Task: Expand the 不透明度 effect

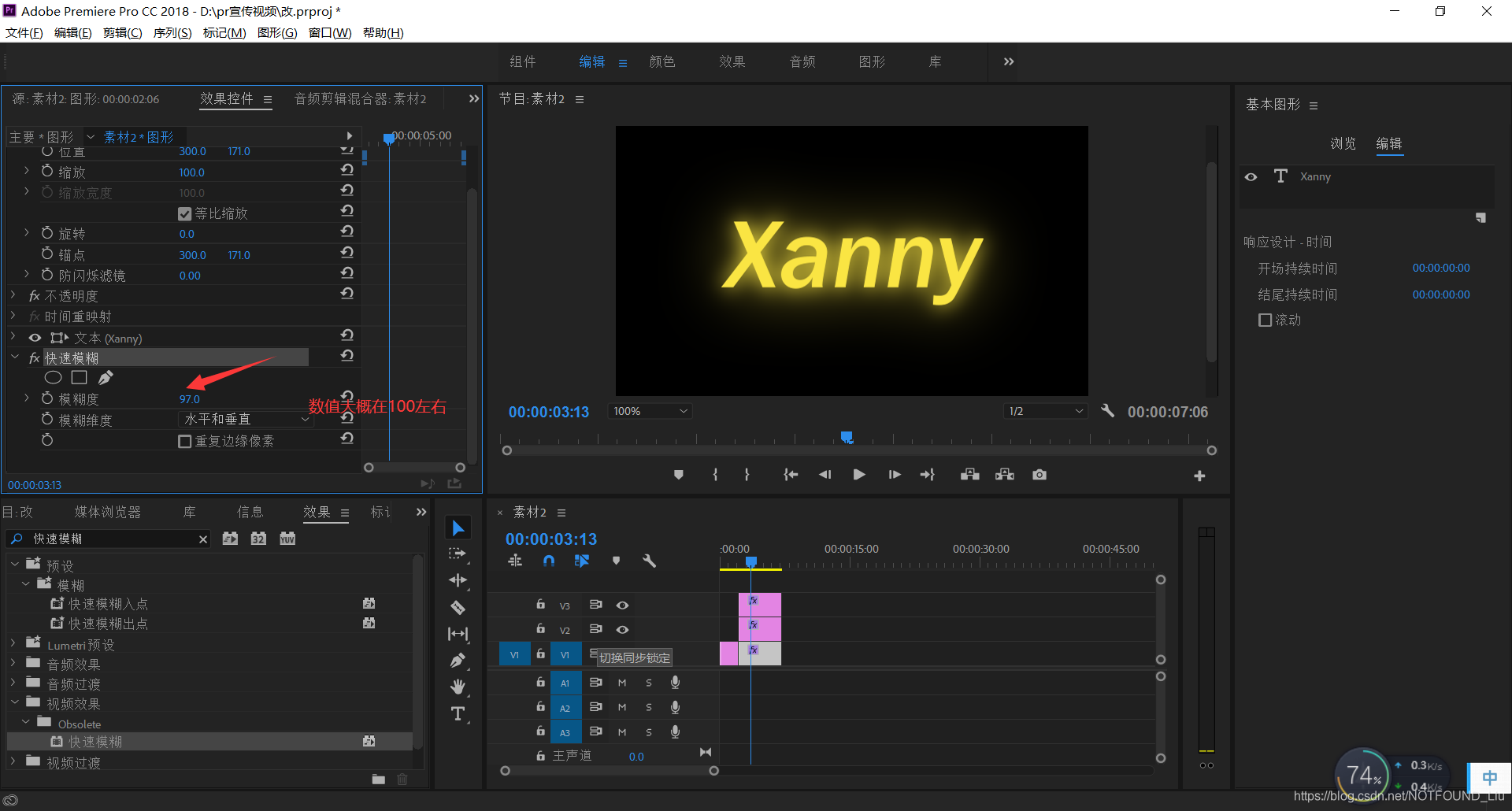Action: [13, 294]
